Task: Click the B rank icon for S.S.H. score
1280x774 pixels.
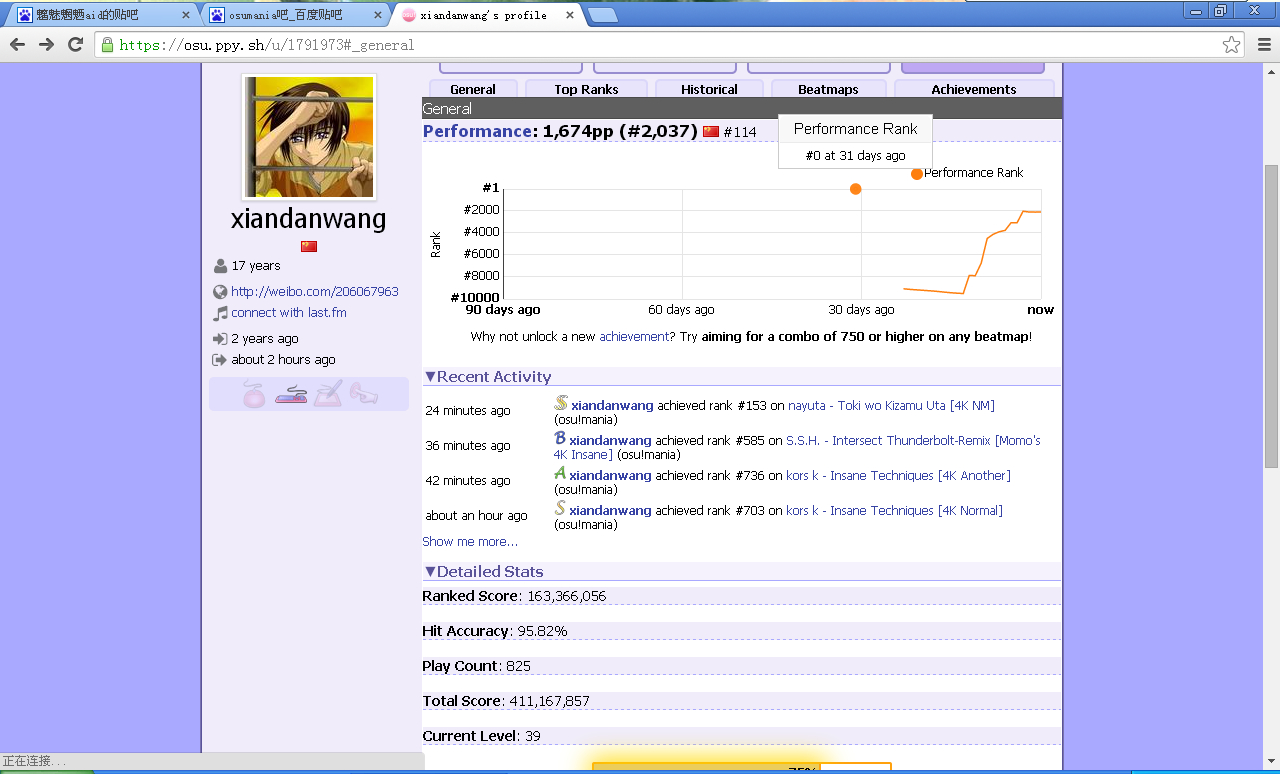Action: [560, 438]
